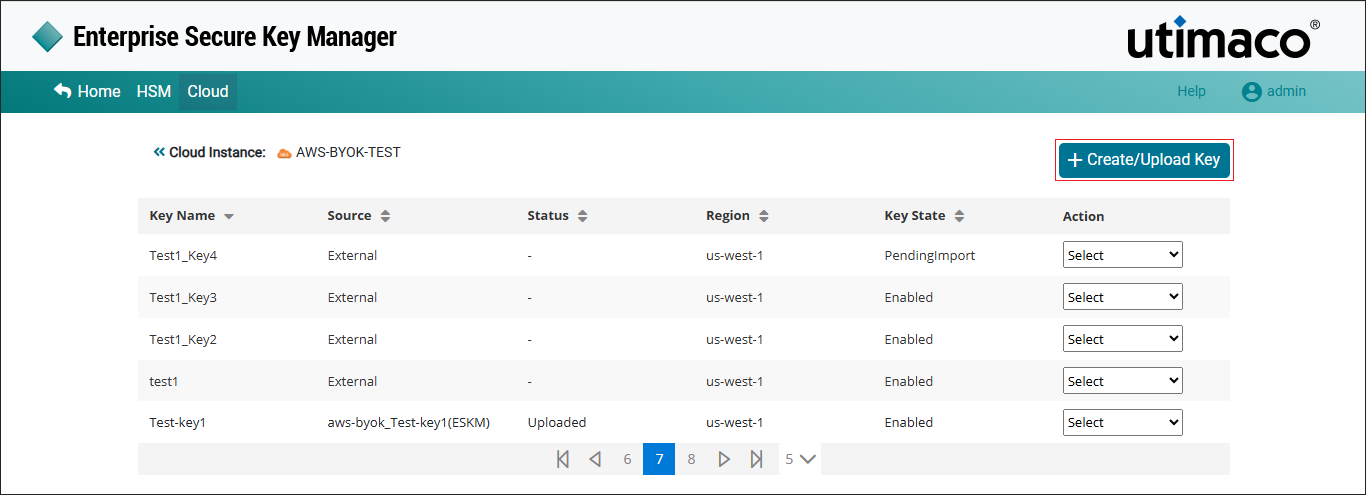Go to first page of keys
The height and width of the screenshot is (495, 1366).
(x=562, y=459)
